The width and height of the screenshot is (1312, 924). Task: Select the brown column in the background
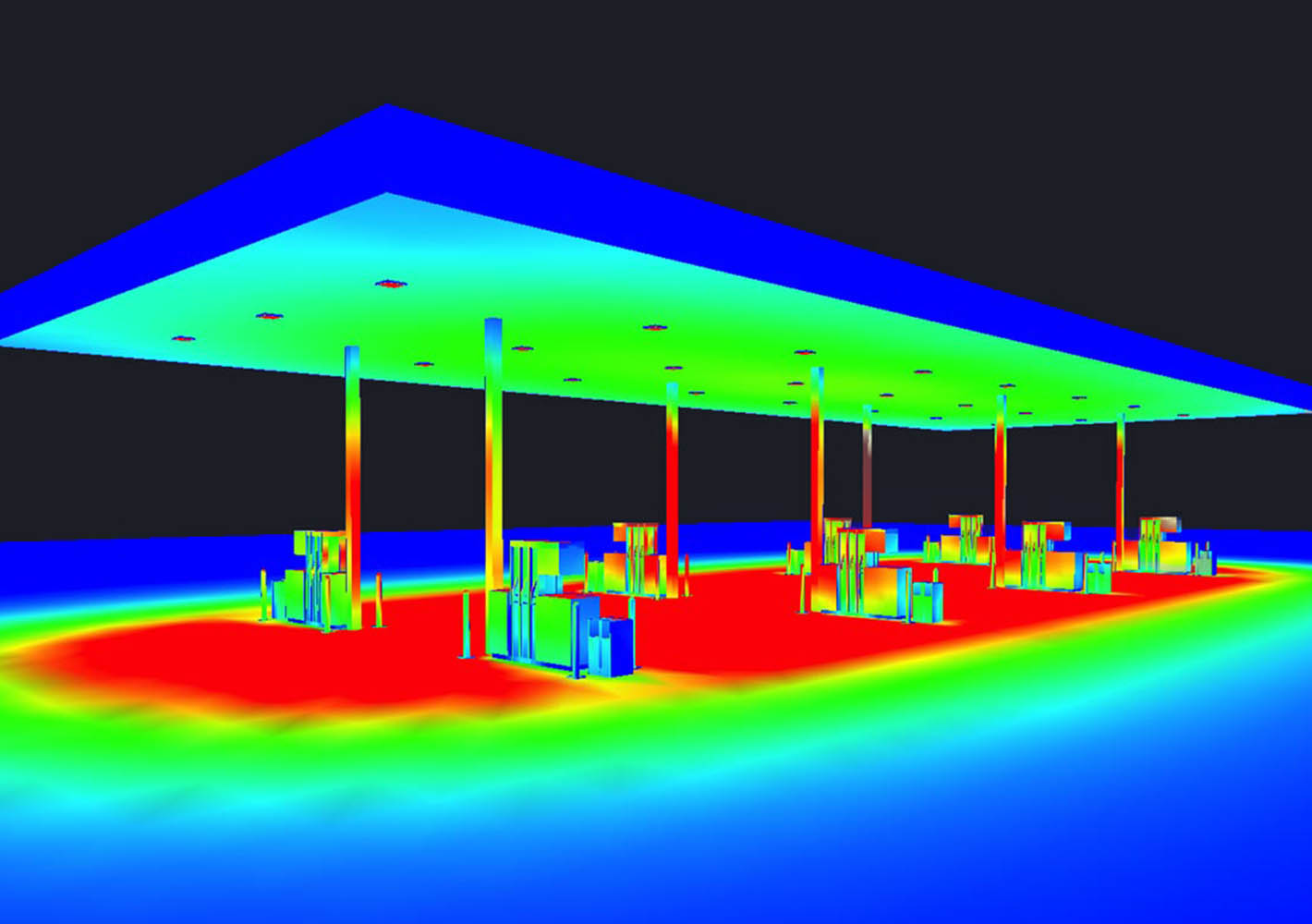point(867,468)
